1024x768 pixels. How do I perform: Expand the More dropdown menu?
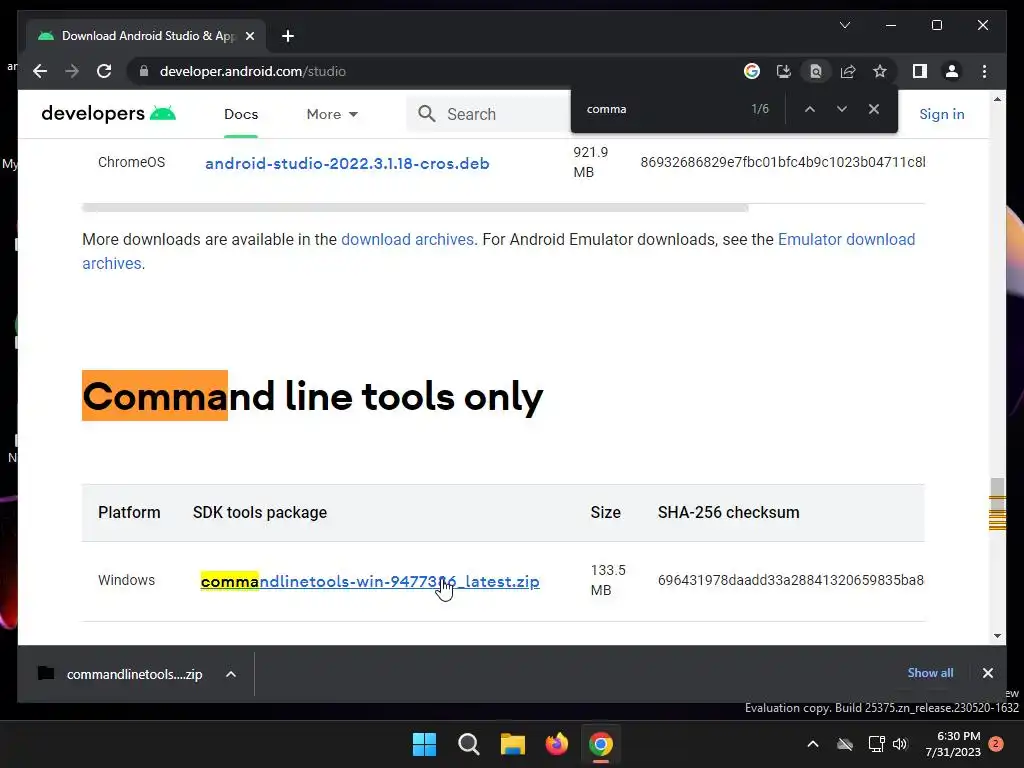click(x=332, y=114)
